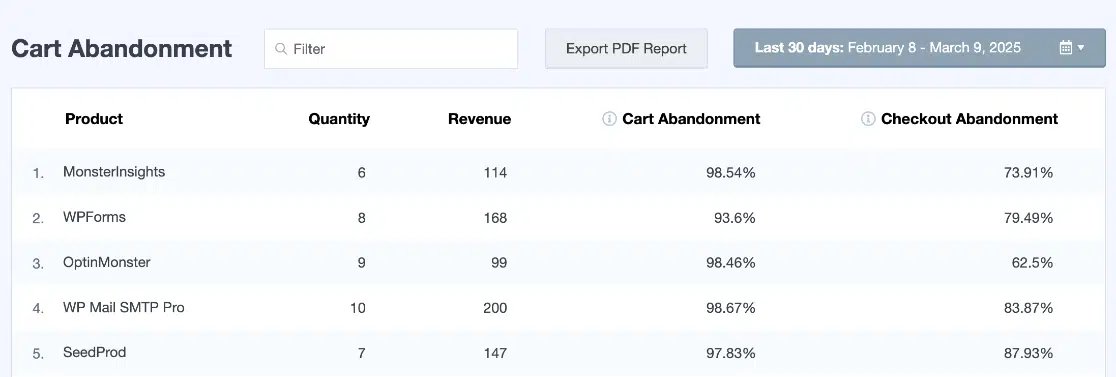The width and height of the screenshot is (1116, 377).
Task: Click the Product column header
Action: click(94, 119)
